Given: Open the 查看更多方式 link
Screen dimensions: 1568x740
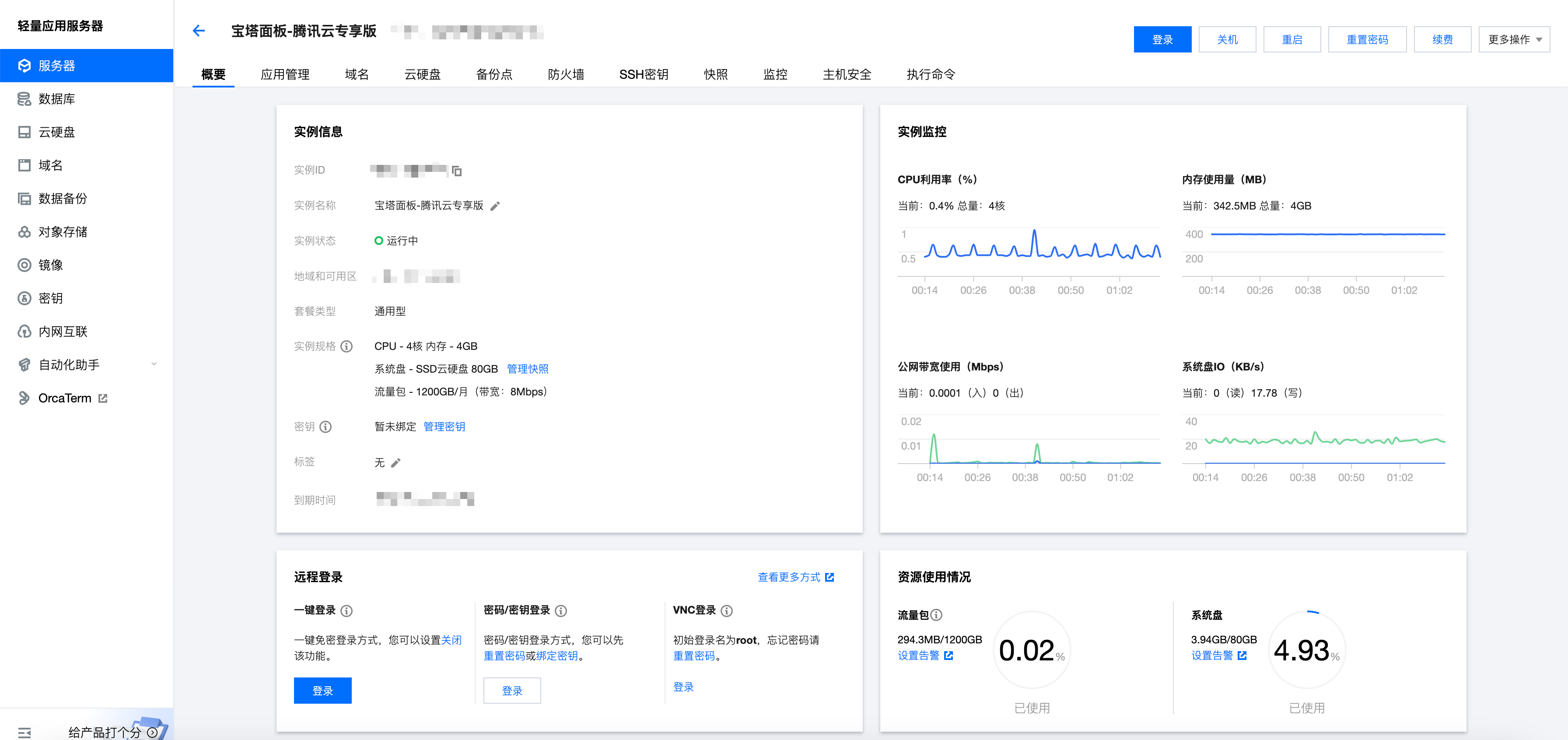Looking at the screenshot, I should click(795, 577).
